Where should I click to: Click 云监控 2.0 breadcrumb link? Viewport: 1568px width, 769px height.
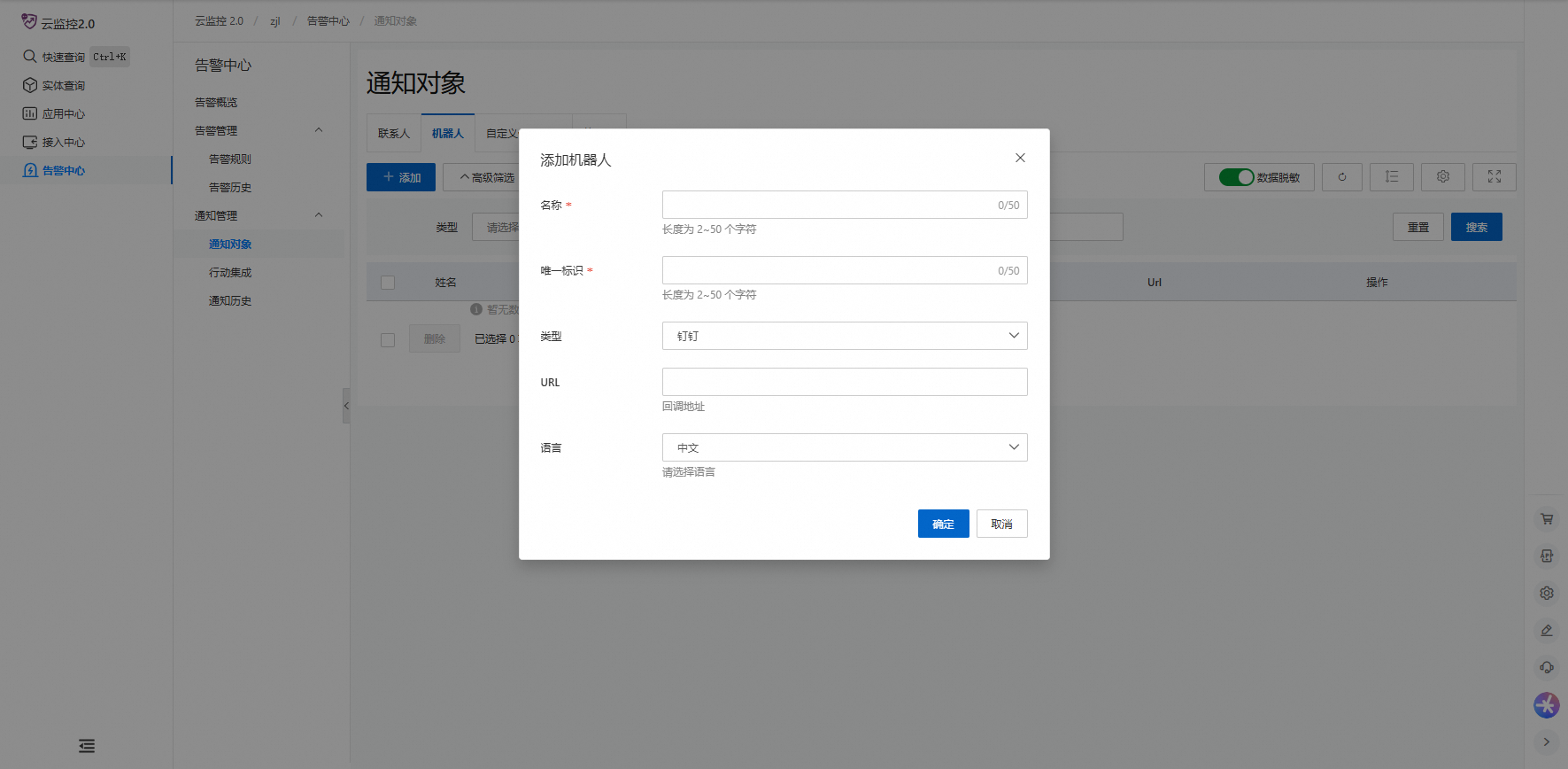point(220,21)
